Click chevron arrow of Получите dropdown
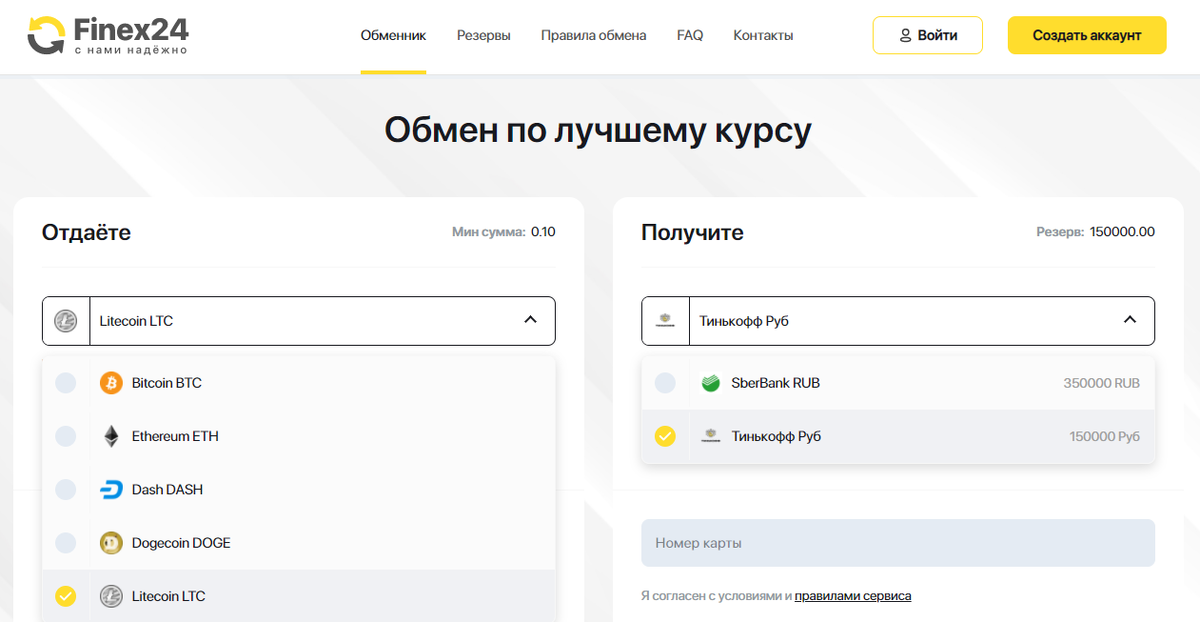The width and height of the screenshot is (1200, 622). click(x=1130, y=320)
